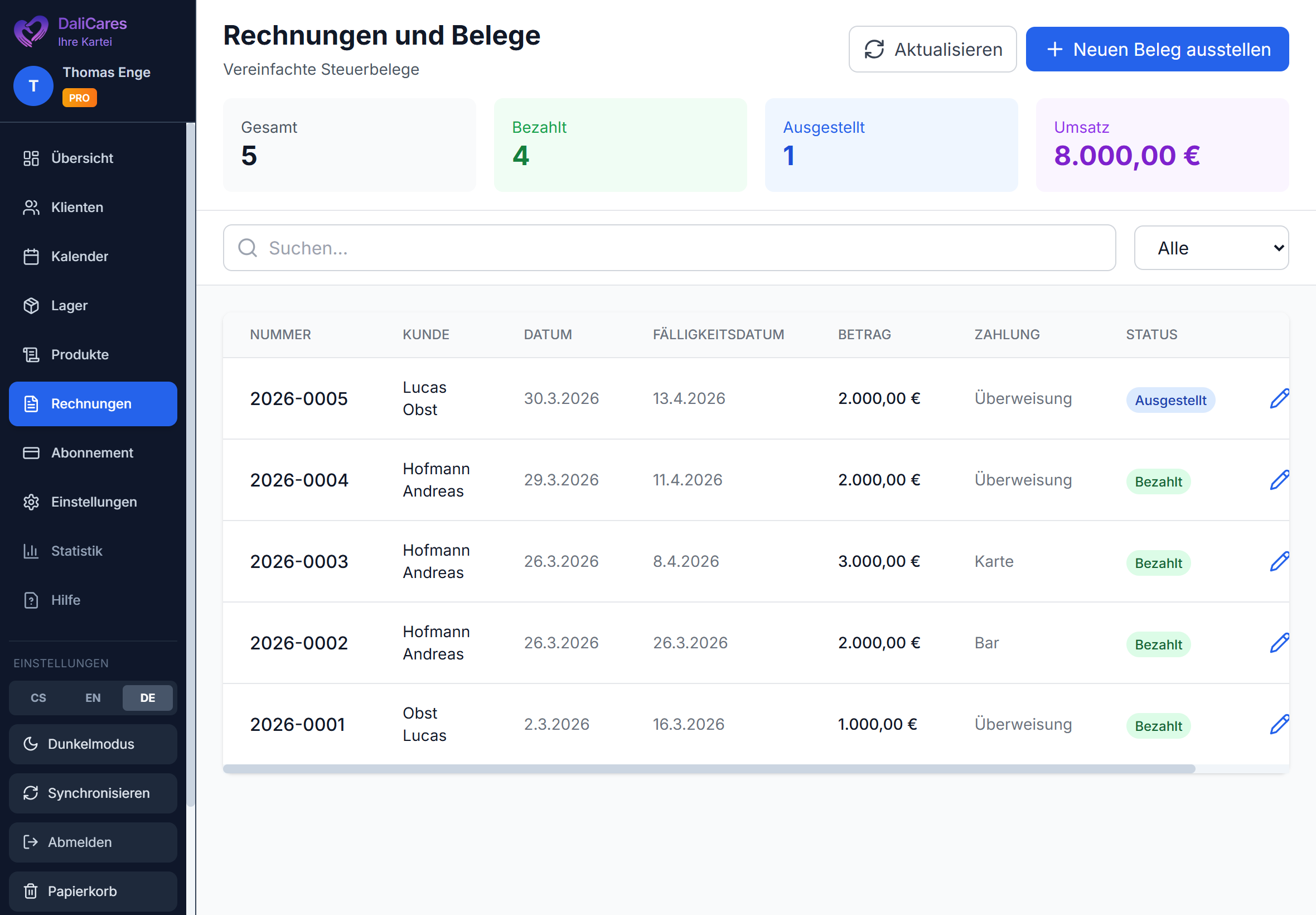1316x915 pixels.
Task: Open the Übersicht dashboard icon
Action: click(32, 158)
